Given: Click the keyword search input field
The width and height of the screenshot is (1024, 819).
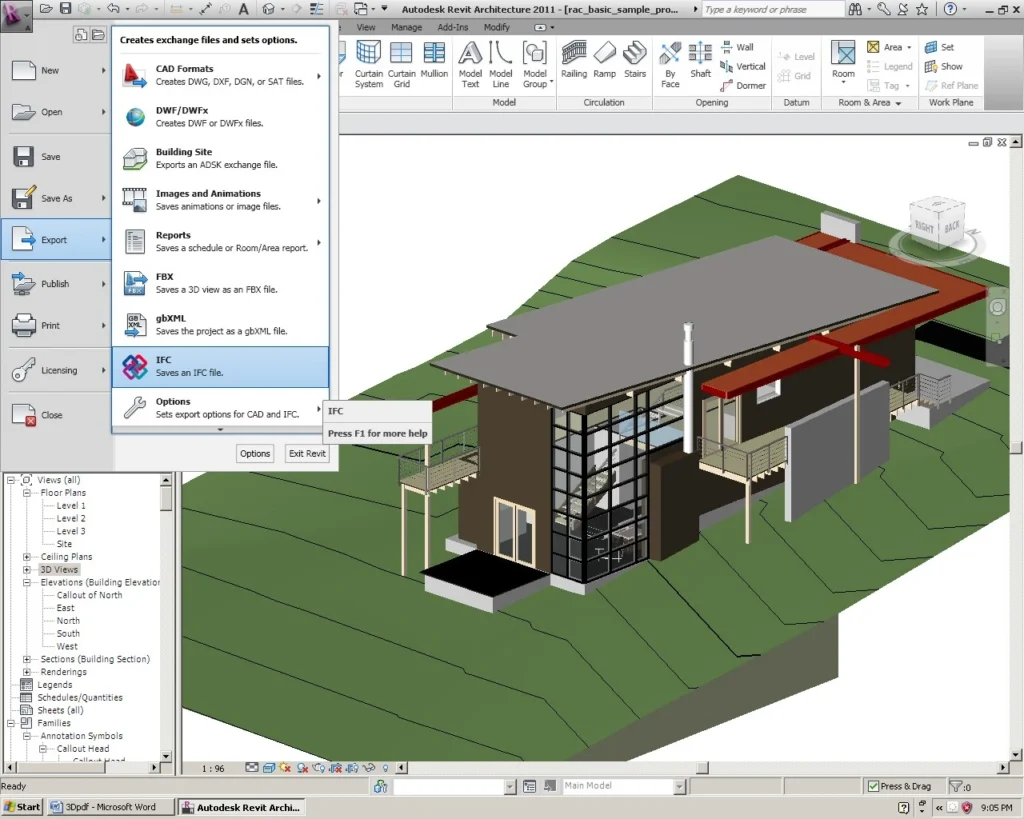Looking at the screenshot, I should tap(772, 9).
